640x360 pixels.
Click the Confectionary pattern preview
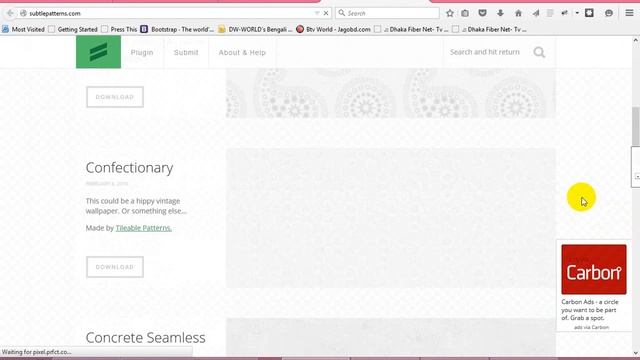[391, 218]
